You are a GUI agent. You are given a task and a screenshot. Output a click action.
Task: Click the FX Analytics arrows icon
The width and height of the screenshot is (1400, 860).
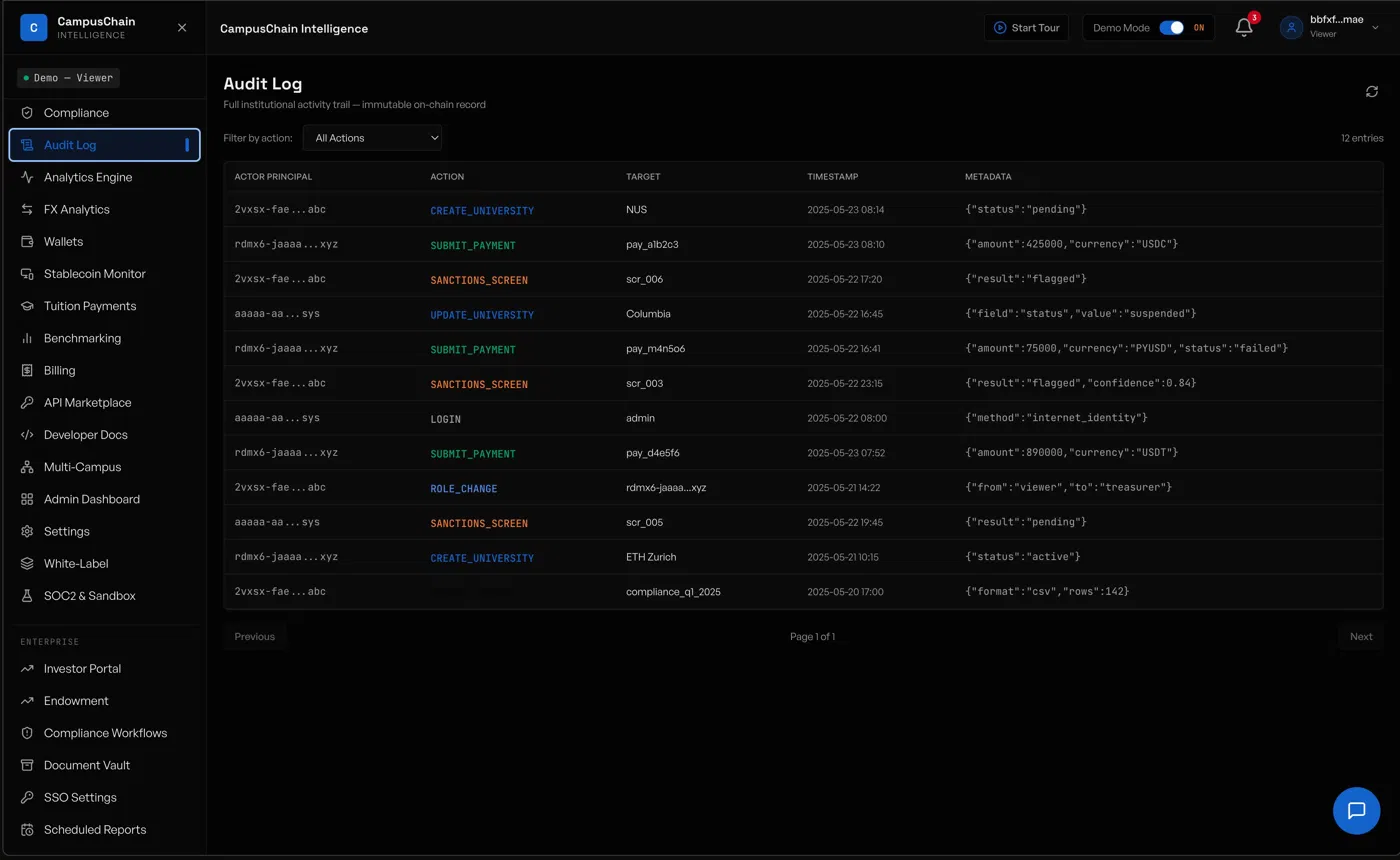click(x=27, y=209)
